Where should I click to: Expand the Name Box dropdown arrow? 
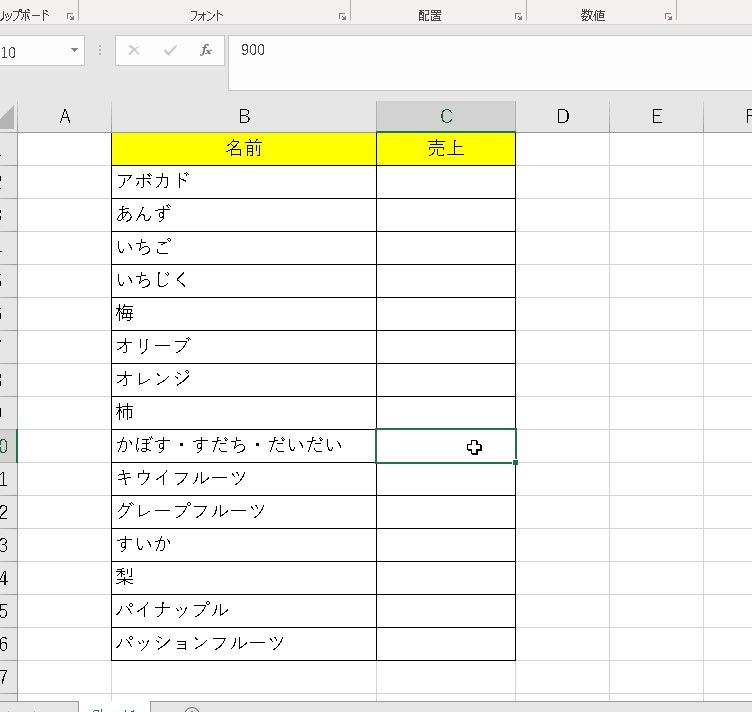pyautogui.click(x=75, y=51)
